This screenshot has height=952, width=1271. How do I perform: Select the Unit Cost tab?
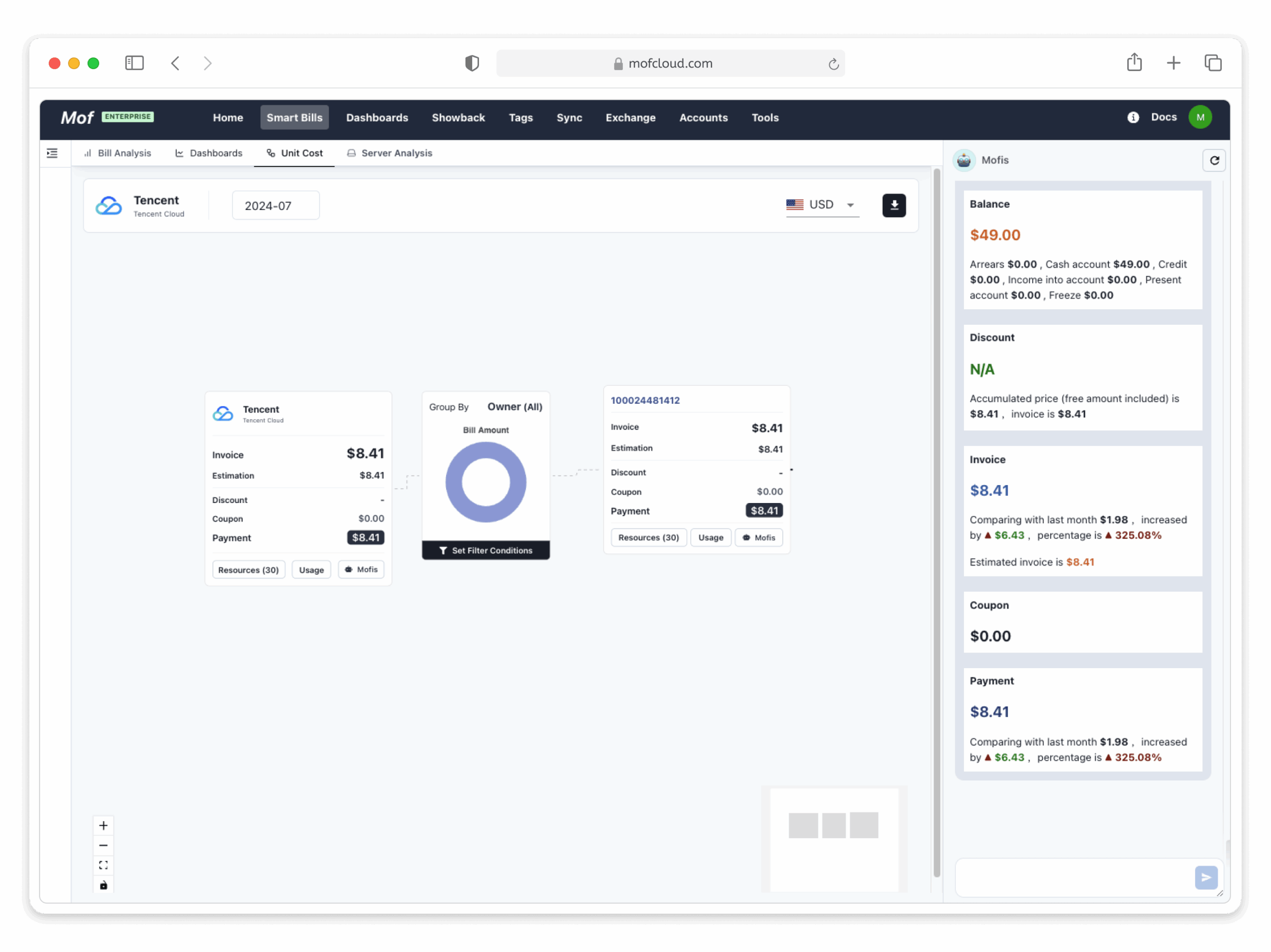294,153
